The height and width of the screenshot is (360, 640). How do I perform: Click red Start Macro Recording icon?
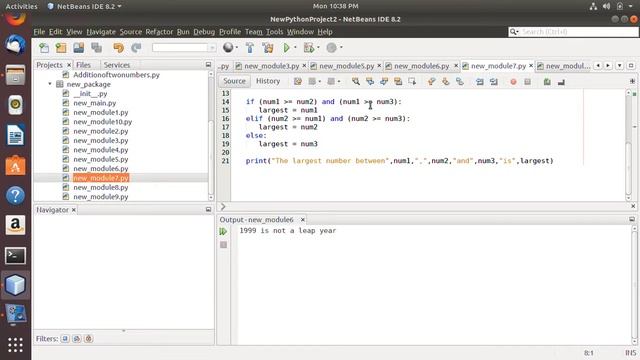pos(513,82)
